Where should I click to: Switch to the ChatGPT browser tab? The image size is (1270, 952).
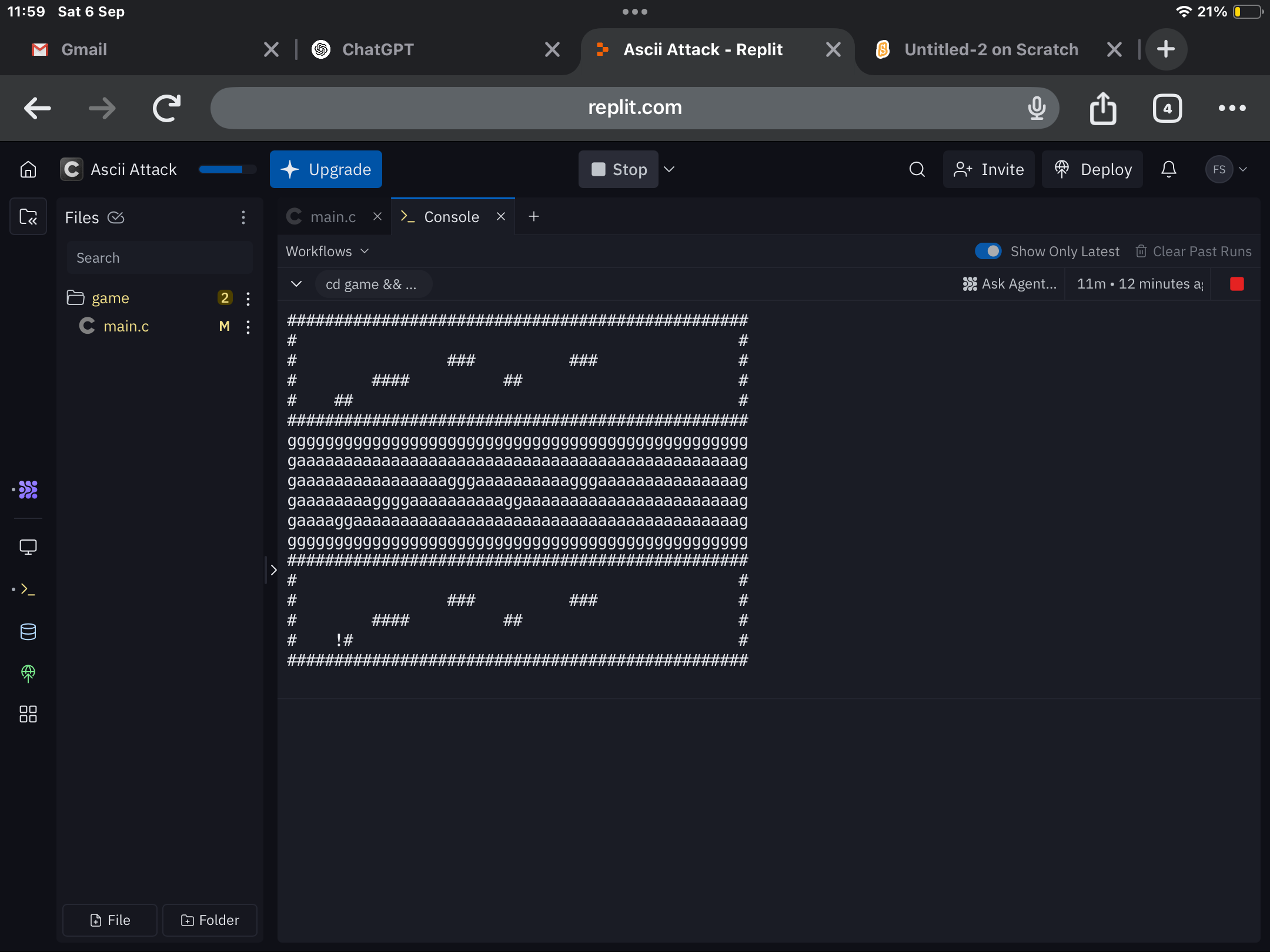coord(378,49)
